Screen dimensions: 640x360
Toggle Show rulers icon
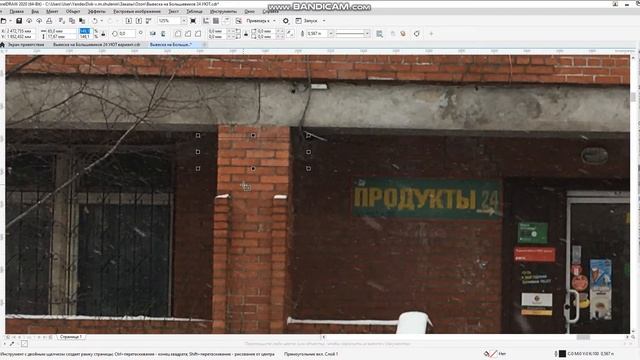pyautogui.click(x=206, y=20)
